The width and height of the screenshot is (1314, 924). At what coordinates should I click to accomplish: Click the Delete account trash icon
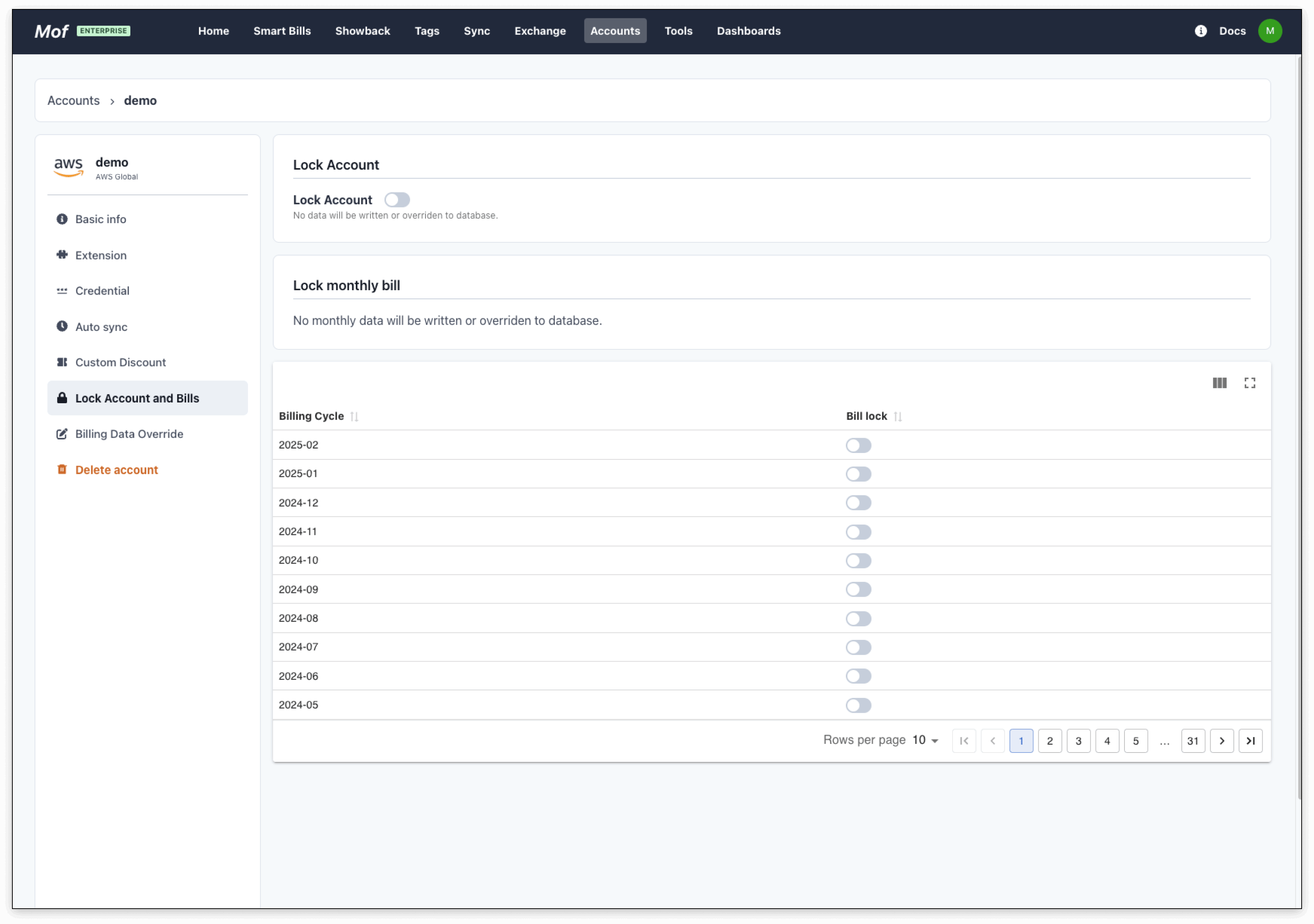pos(62,470)
